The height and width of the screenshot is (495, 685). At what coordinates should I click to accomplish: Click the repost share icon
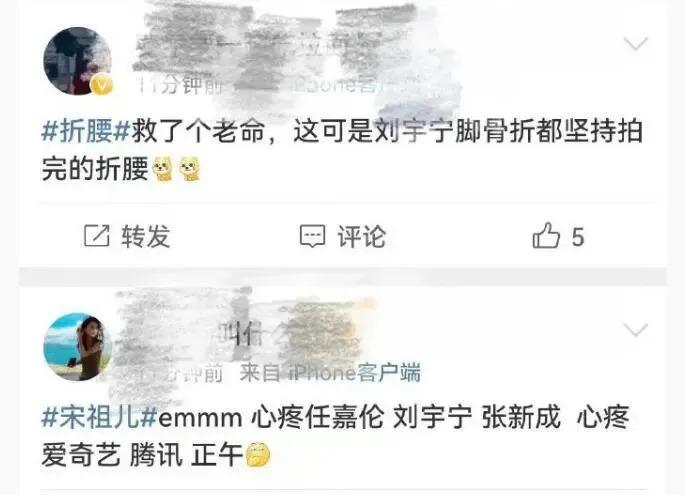point(97,236)
